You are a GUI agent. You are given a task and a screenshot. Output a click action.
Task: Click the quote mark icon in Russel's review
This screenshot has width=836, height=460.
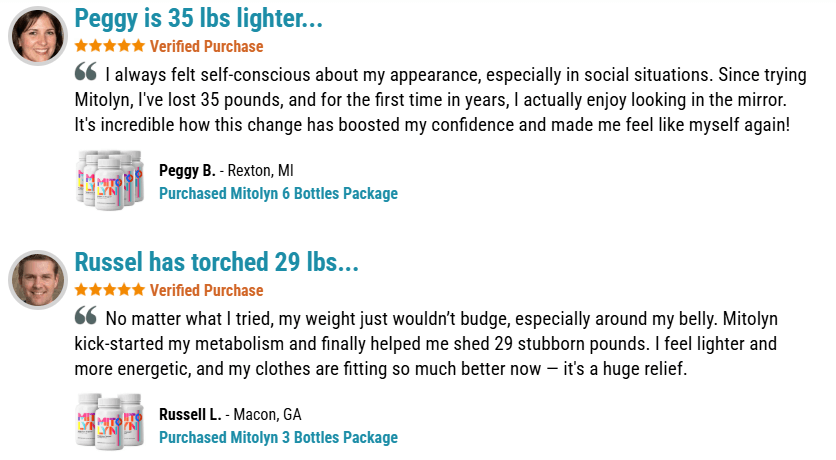point(86,317)
